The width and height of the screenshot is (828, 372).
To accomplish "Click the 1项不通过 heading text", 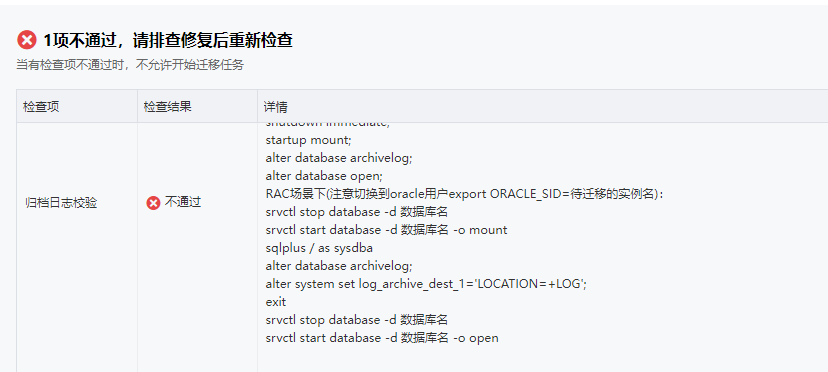I will (x=168, y=40).
